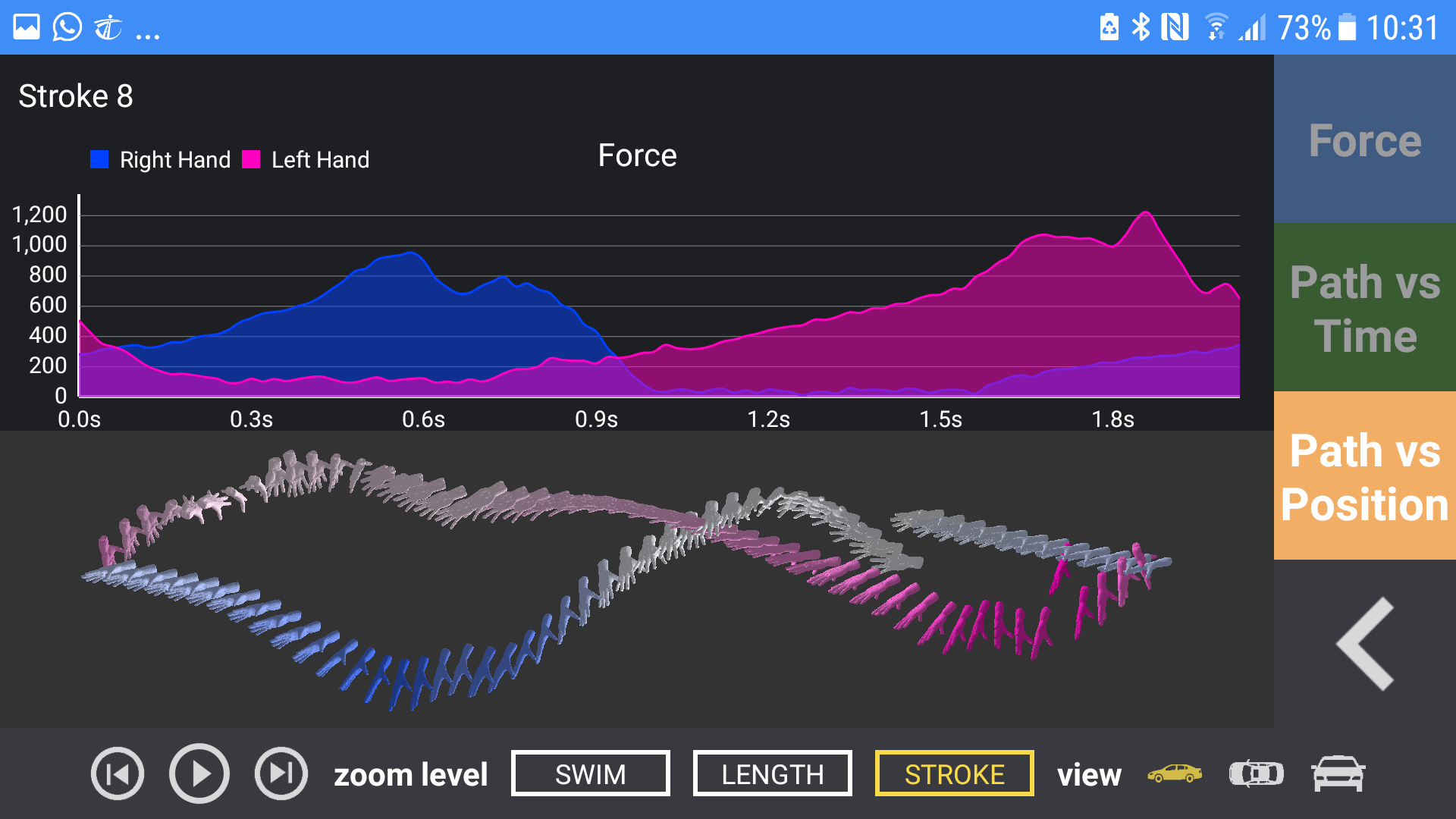Select front-view car icon
This screenshot has width=1456, height=819.
1338,773
